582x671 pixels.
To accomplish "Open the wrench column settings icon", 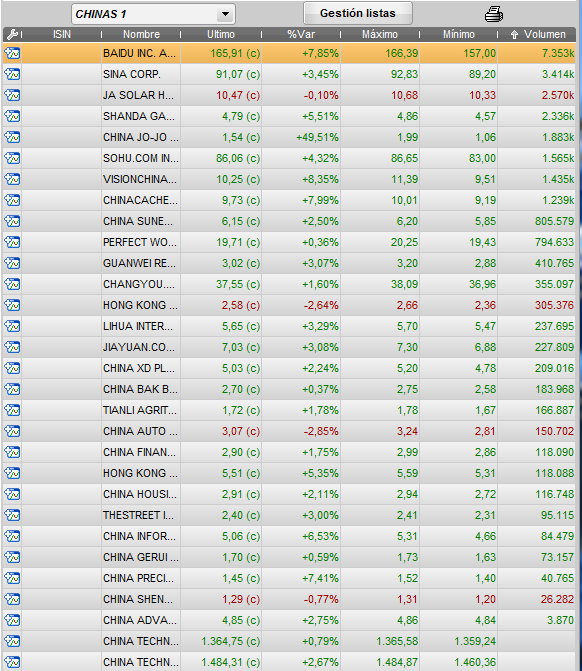I will 12,34.
